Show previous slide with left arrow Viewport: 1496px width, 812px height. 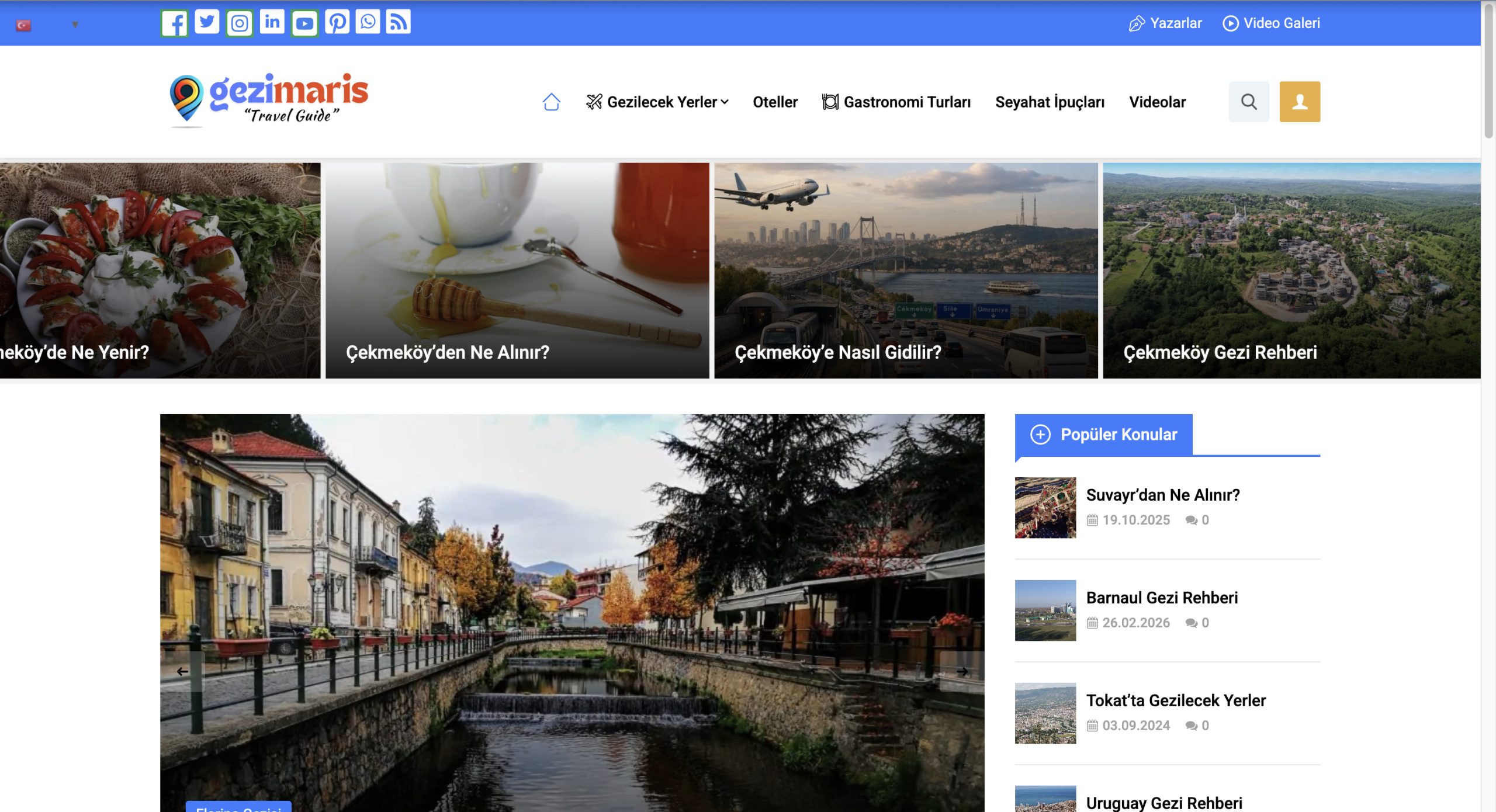pos(182,672)
